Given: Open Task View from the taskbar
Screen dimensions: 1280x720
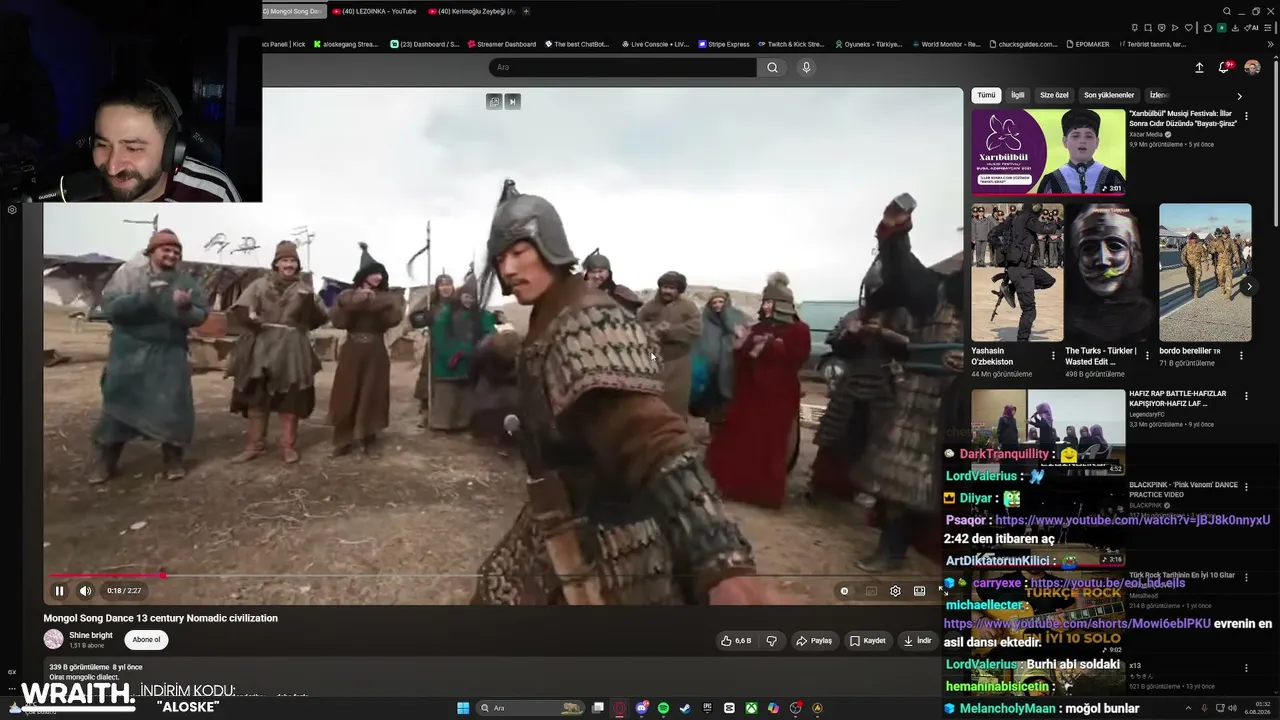Looking at the screenshot, I should click(x=598, y=708).
